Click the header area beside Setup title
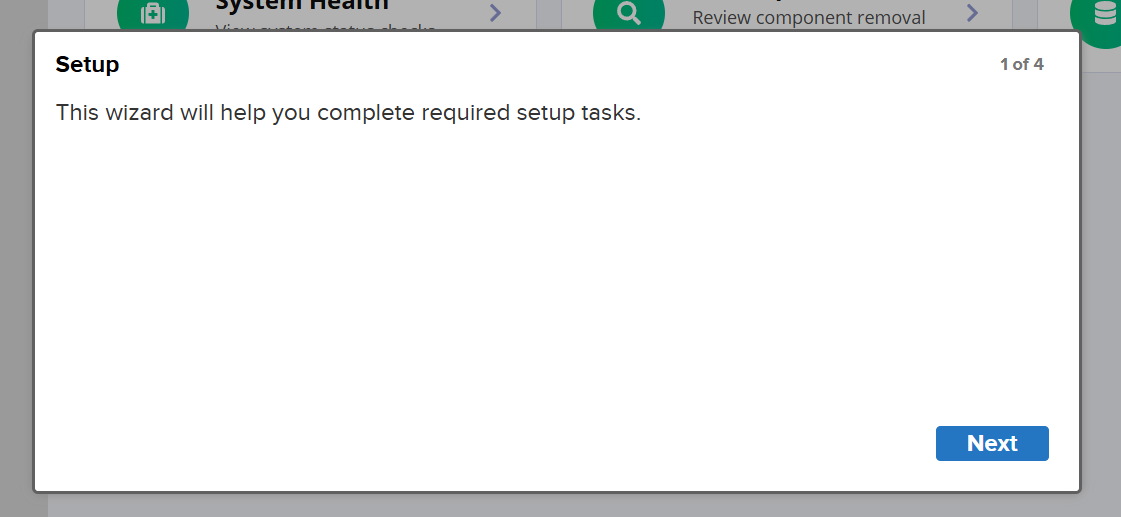Image resolution: width=1121 pixels, height=517 pixels. point(558,64)
